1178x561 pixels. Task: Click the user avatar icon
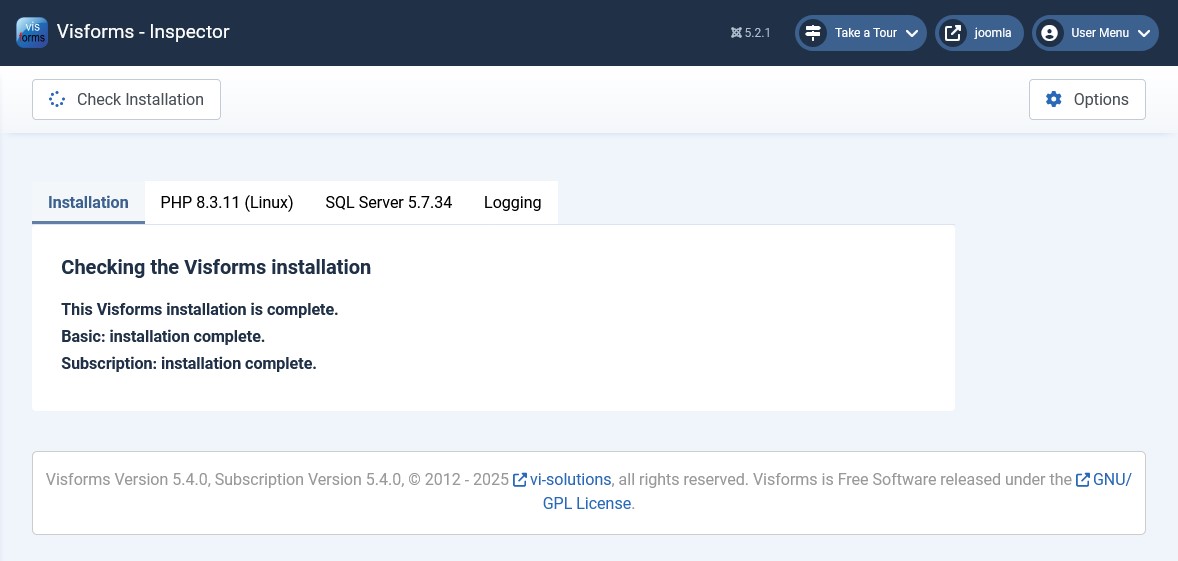point(1049,33)
